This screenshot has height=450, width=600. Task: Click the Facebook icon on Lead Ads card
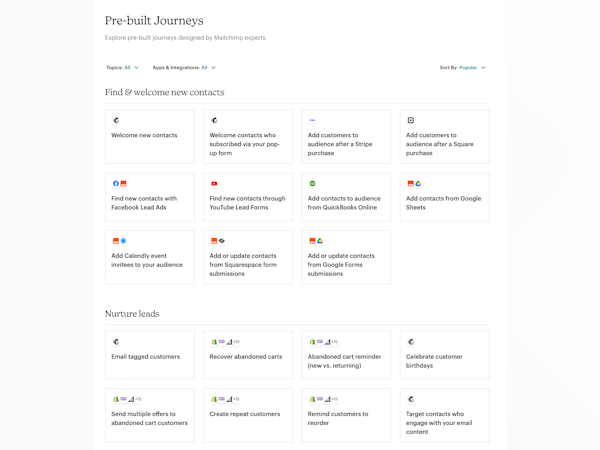click(116, 184)
